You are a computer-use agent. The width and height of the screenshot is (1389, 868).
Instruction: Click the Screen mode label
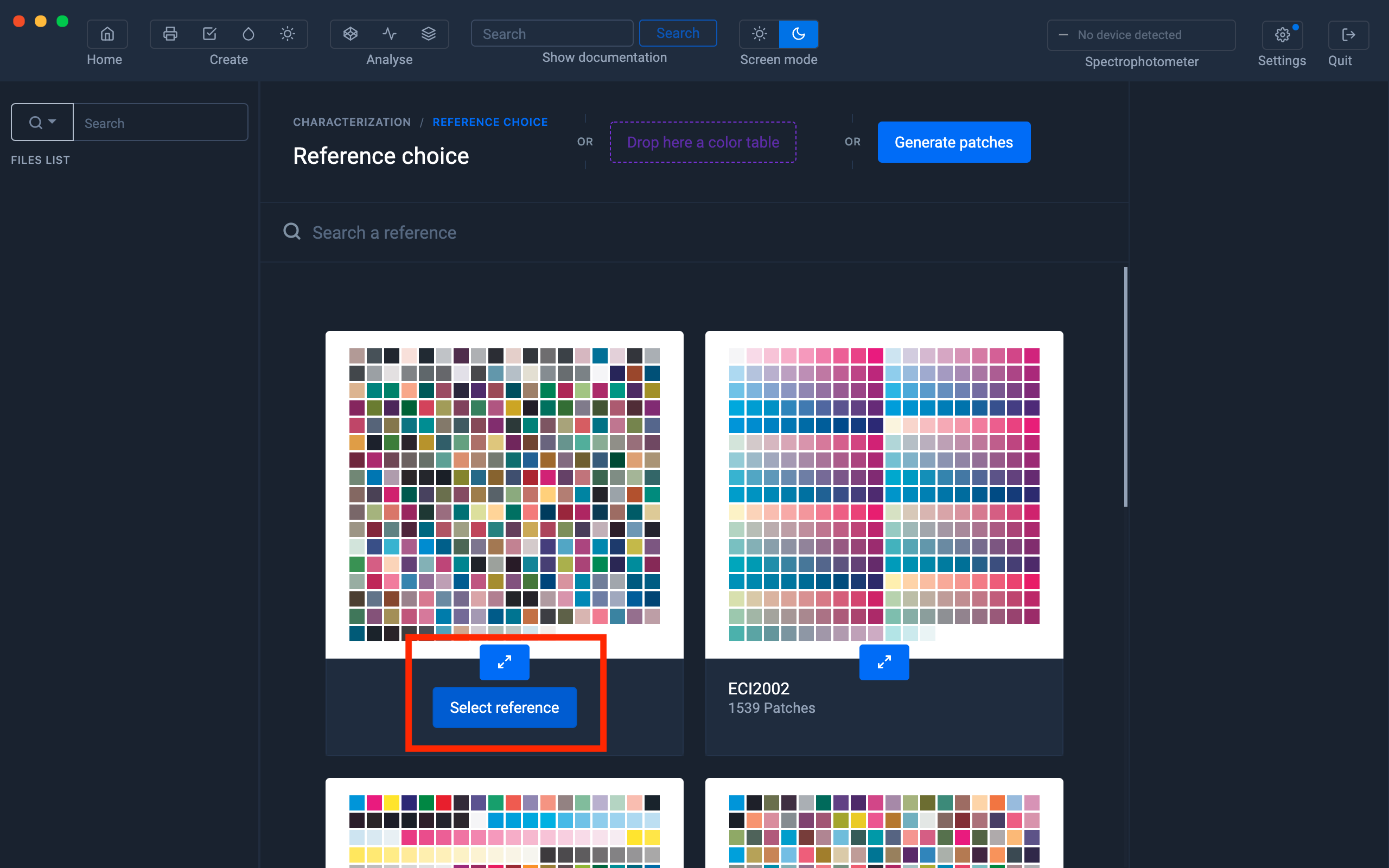778,60
